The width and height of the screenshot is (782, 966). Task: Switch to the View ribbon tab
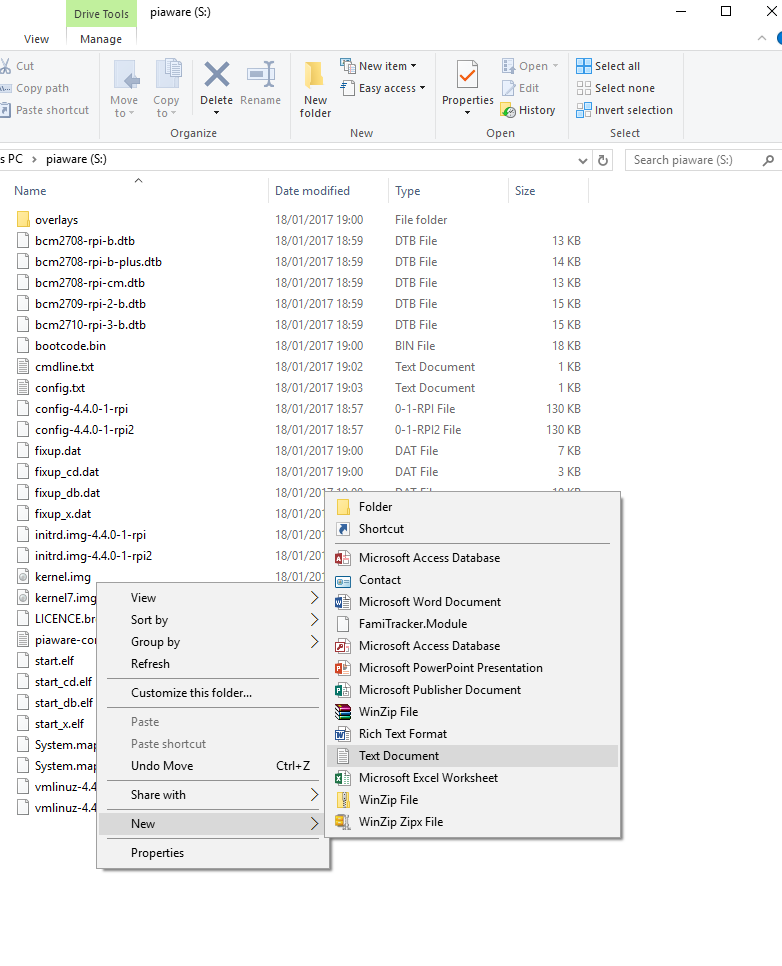click(x=36, y=39)
